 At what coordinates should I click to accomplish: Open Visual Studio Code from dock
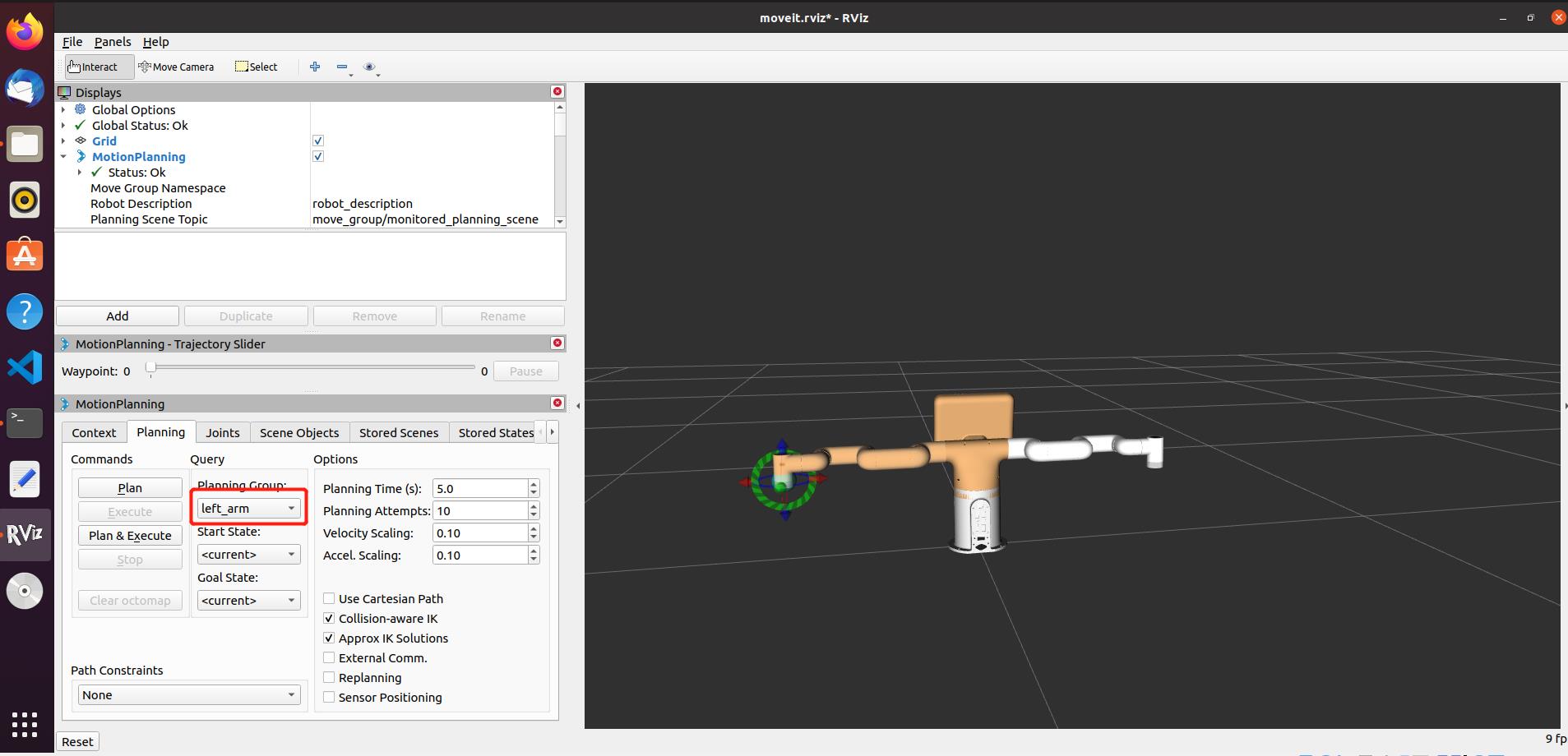coord(25,367)
